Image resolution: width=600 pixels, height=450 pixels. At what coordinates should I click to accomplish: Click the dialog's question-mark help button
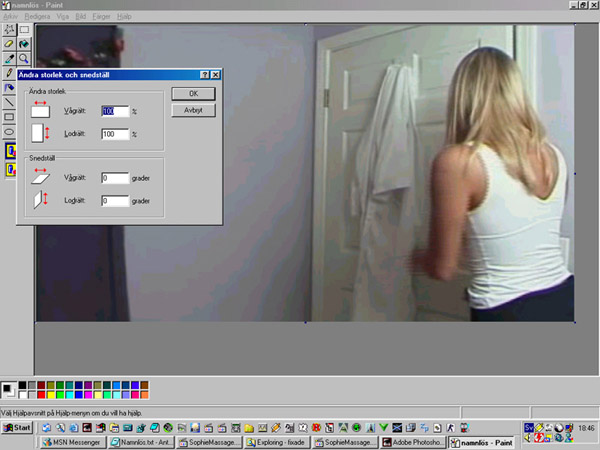point(205,75)
